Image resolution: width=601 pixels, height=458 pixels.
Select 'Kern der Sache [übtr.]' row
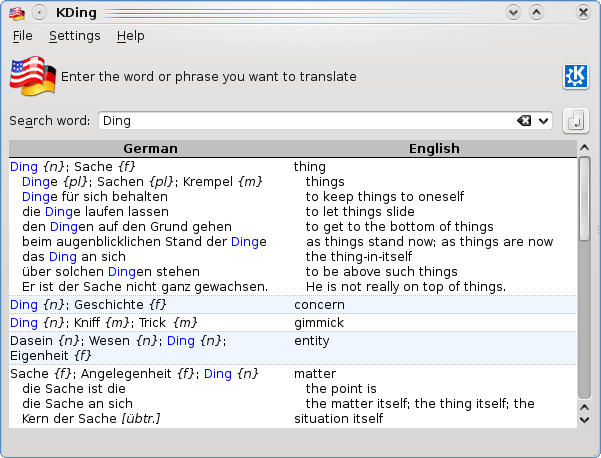91,419
